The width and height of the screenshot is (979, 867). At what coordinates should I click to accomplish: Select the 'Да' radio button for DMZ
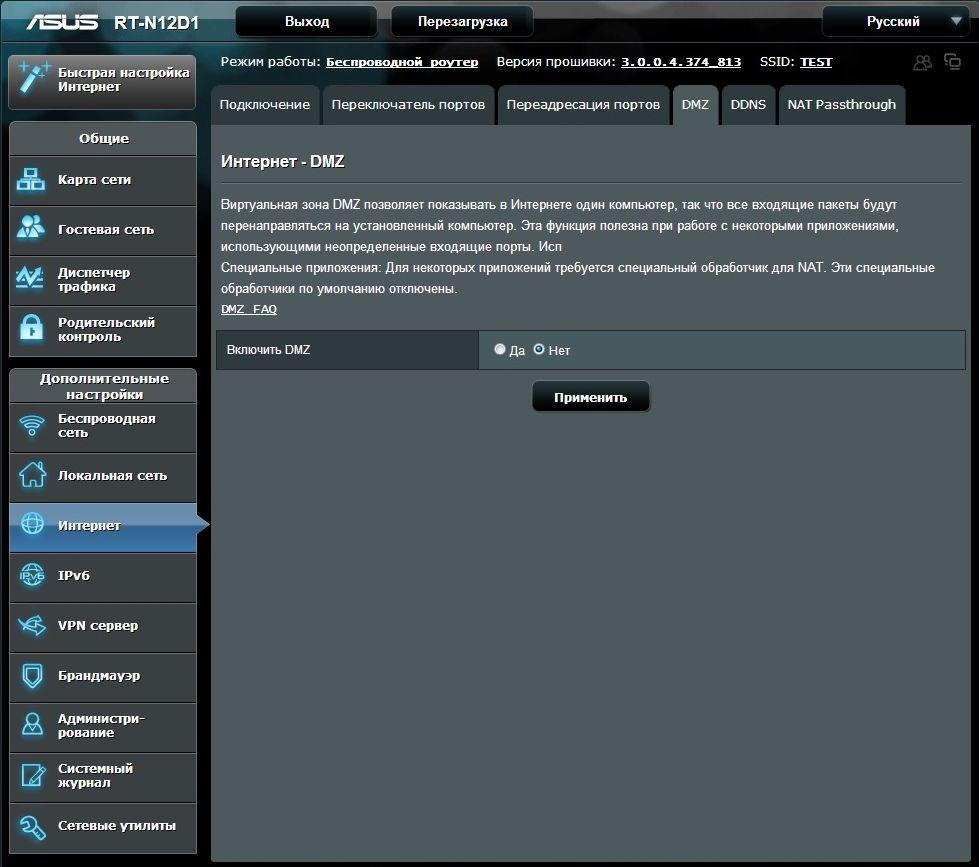500,350
